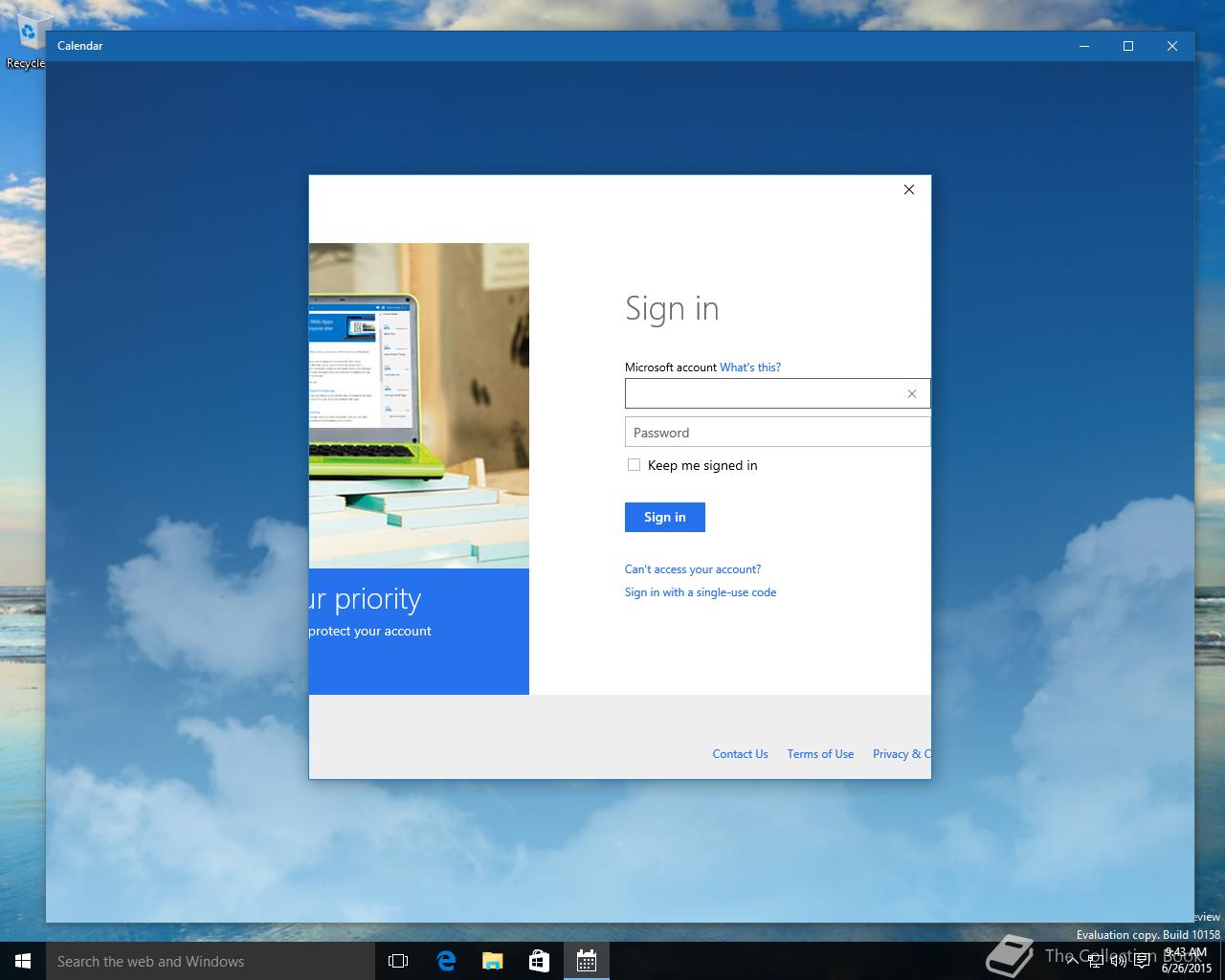
Task: Open Task View from the taskbar
Action: pyautogui.click(x=398, y=961)
